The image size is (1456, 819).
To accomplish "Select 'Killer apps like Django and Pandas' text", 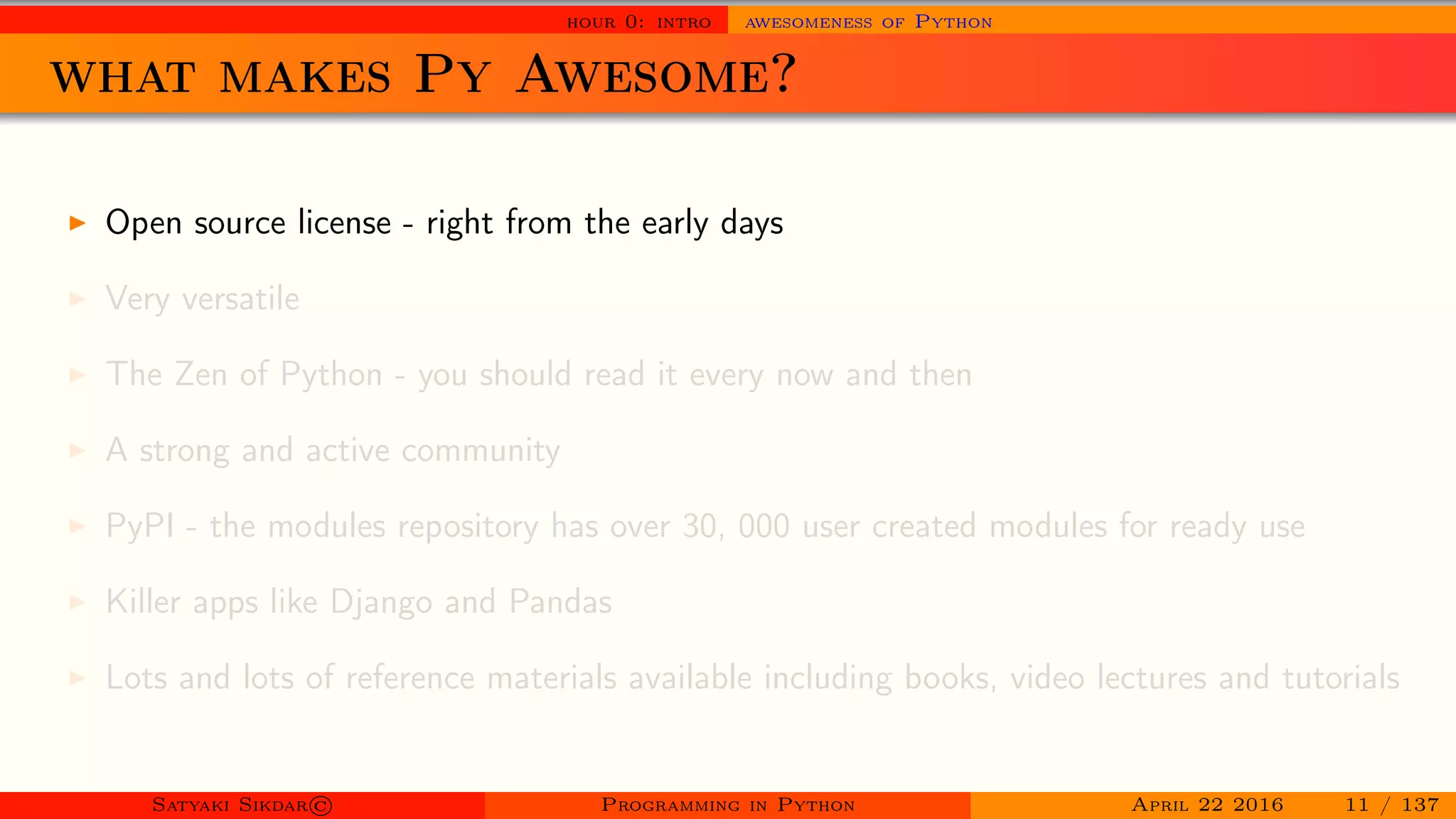I will 359,602.
